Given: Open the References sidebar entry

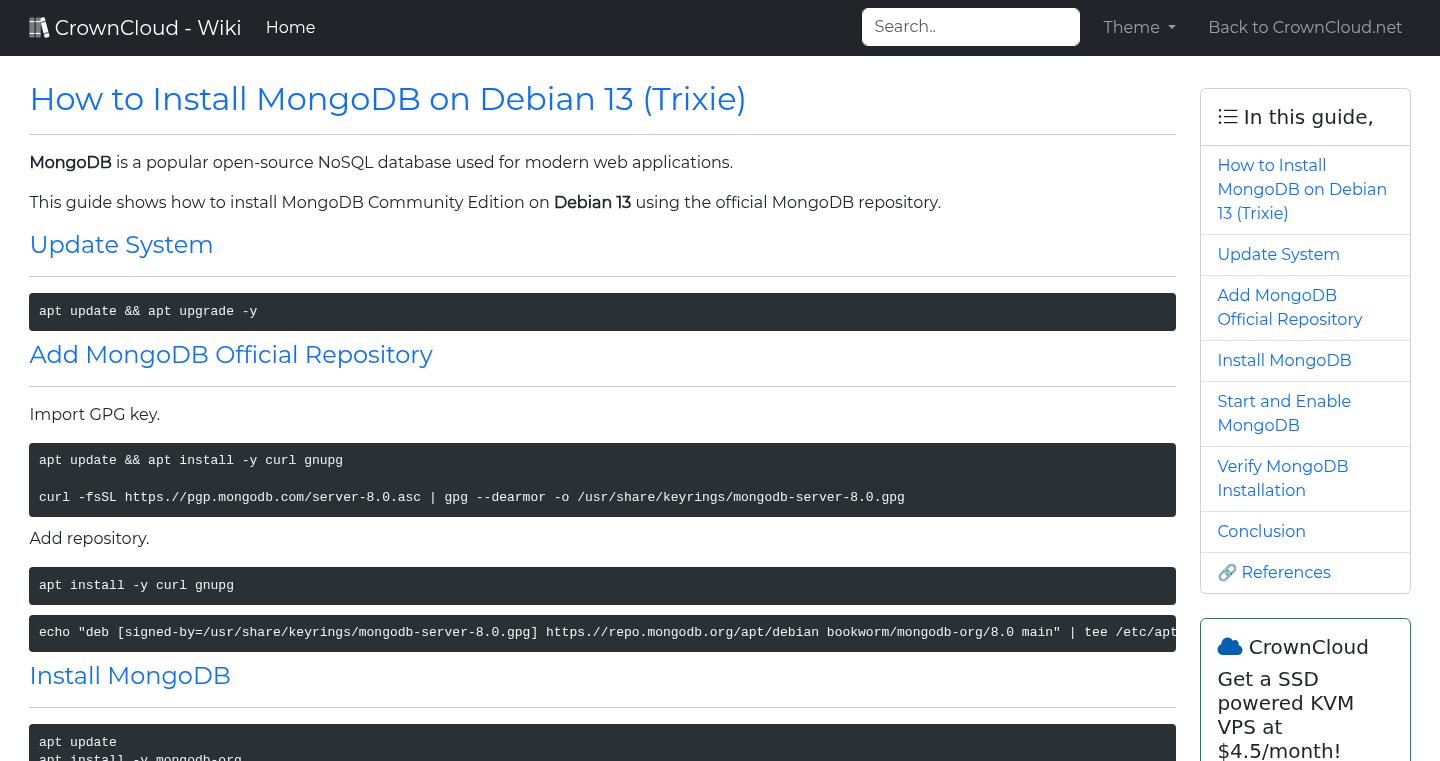Looking at the screenshot, I should point(1286,572).
